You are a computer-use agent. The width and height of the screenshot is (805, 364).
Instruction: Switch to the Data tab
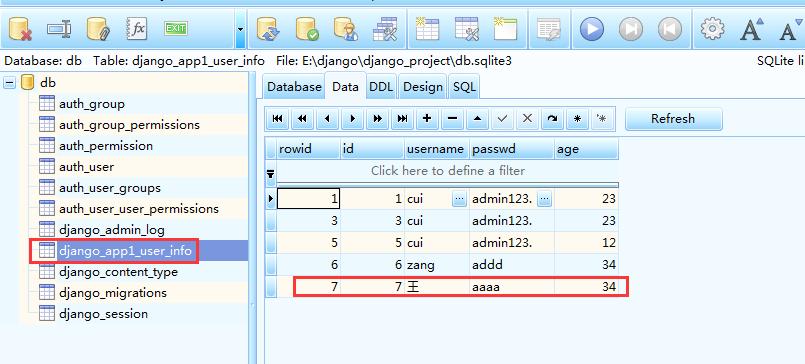point(345,86)
